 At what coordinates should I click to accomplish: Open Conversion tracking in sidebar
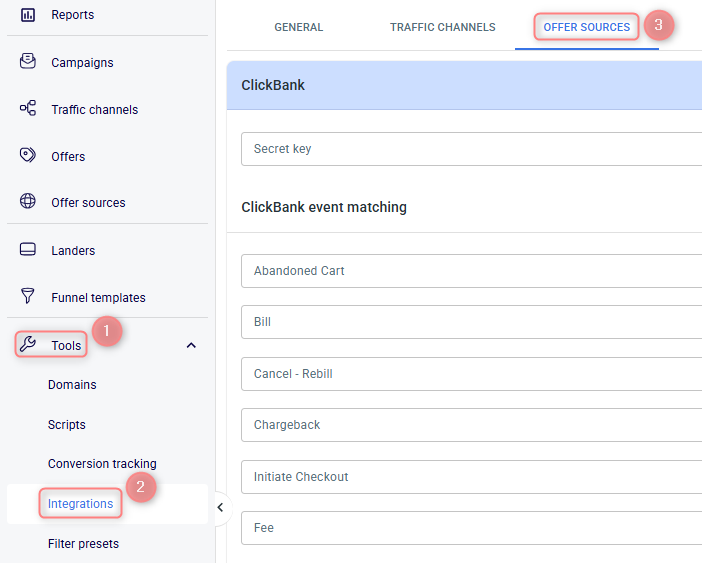[x=102, y=464]
